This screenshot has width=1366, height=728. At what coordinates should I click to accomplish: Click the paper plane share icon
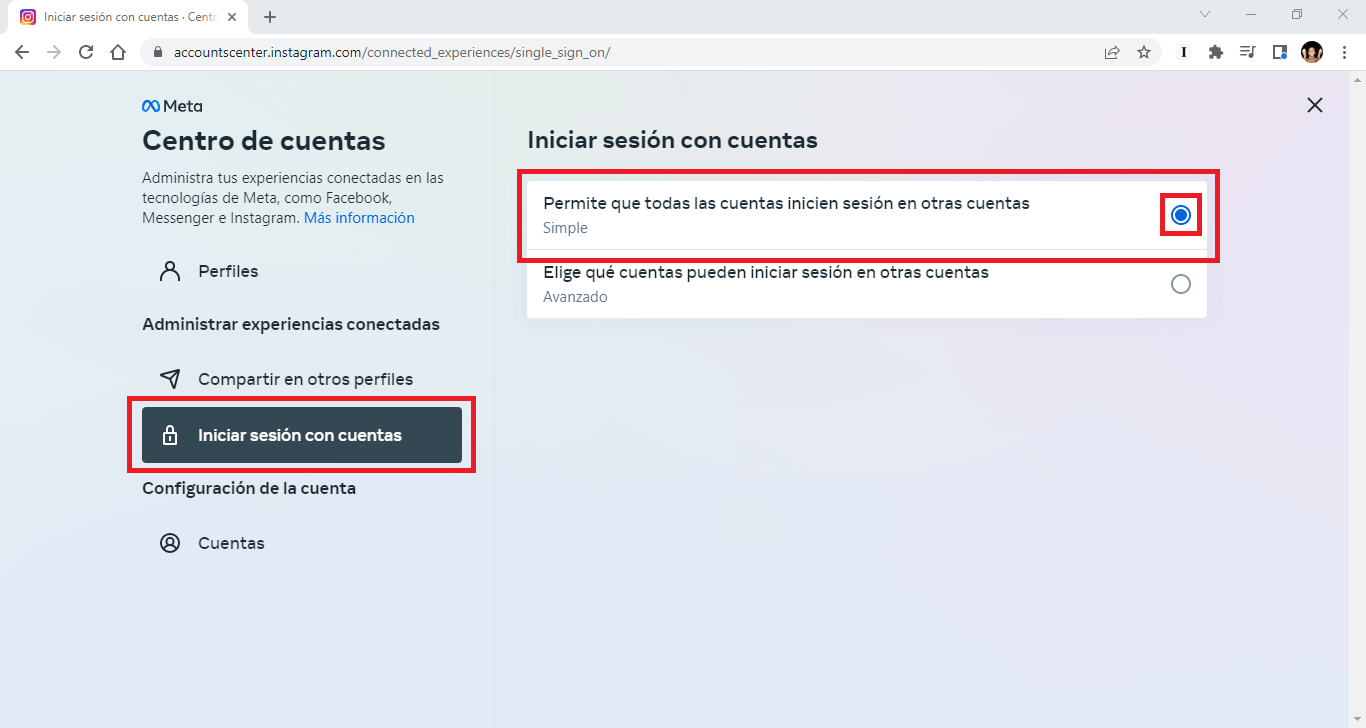(x=170, y=379)
